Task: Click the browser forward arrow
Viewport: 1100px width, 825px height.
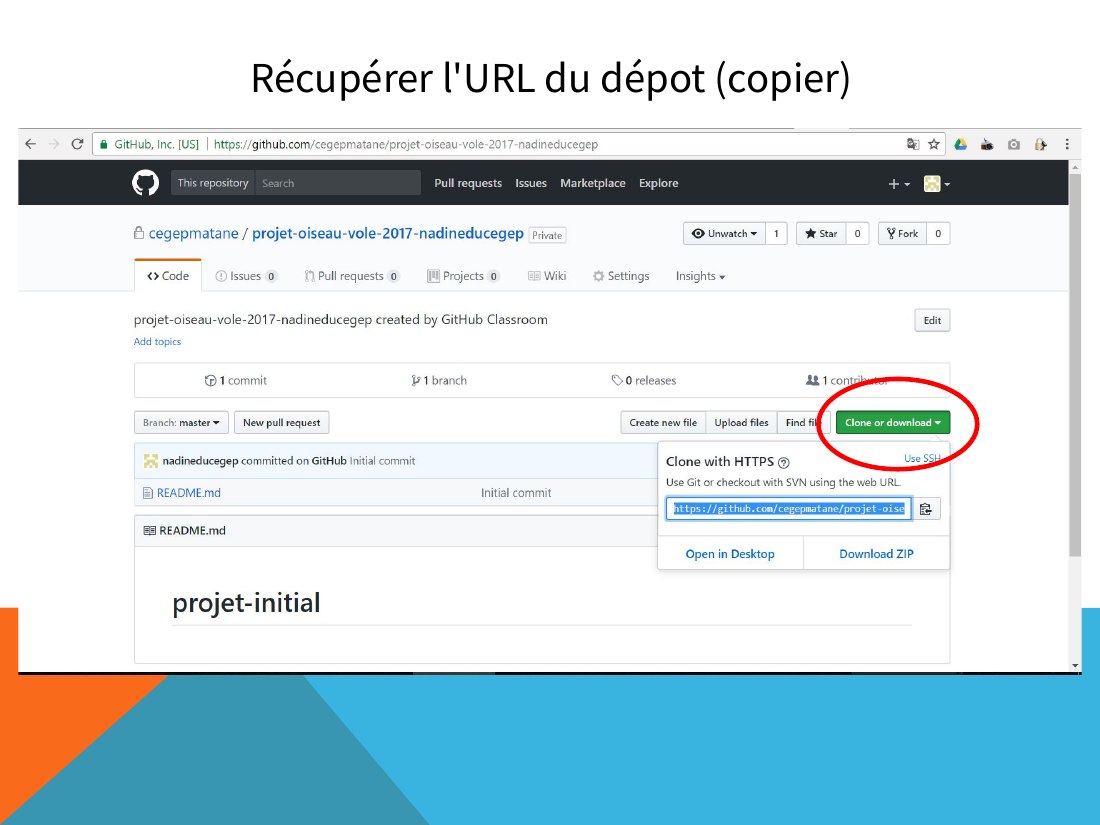Action: click(54, 144)
